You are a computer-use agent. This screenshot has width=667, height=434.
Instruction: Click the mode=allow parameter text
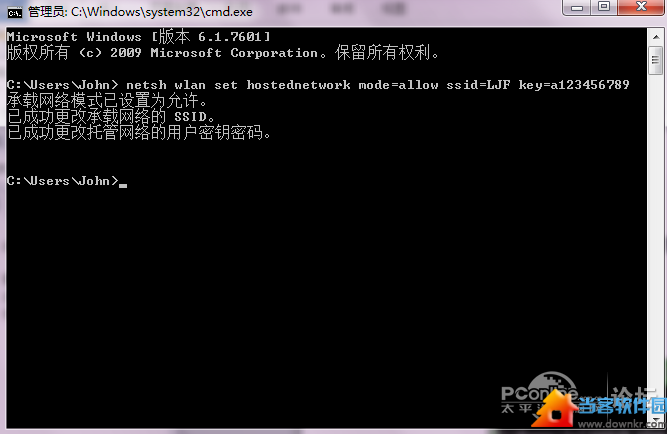pyautogui.click(x=398, y=85)
